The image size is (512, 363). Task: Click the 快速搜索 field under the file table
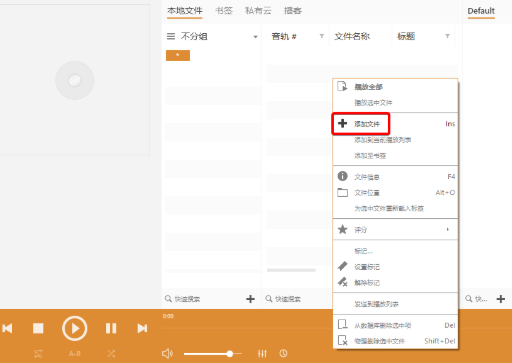(298, 299)
